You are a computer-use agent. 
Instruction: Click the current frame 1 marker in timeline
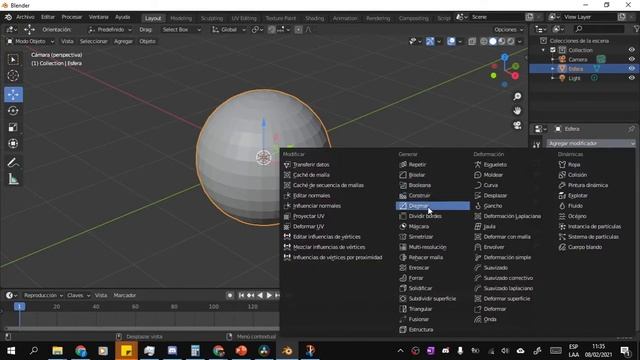(19, 306)
